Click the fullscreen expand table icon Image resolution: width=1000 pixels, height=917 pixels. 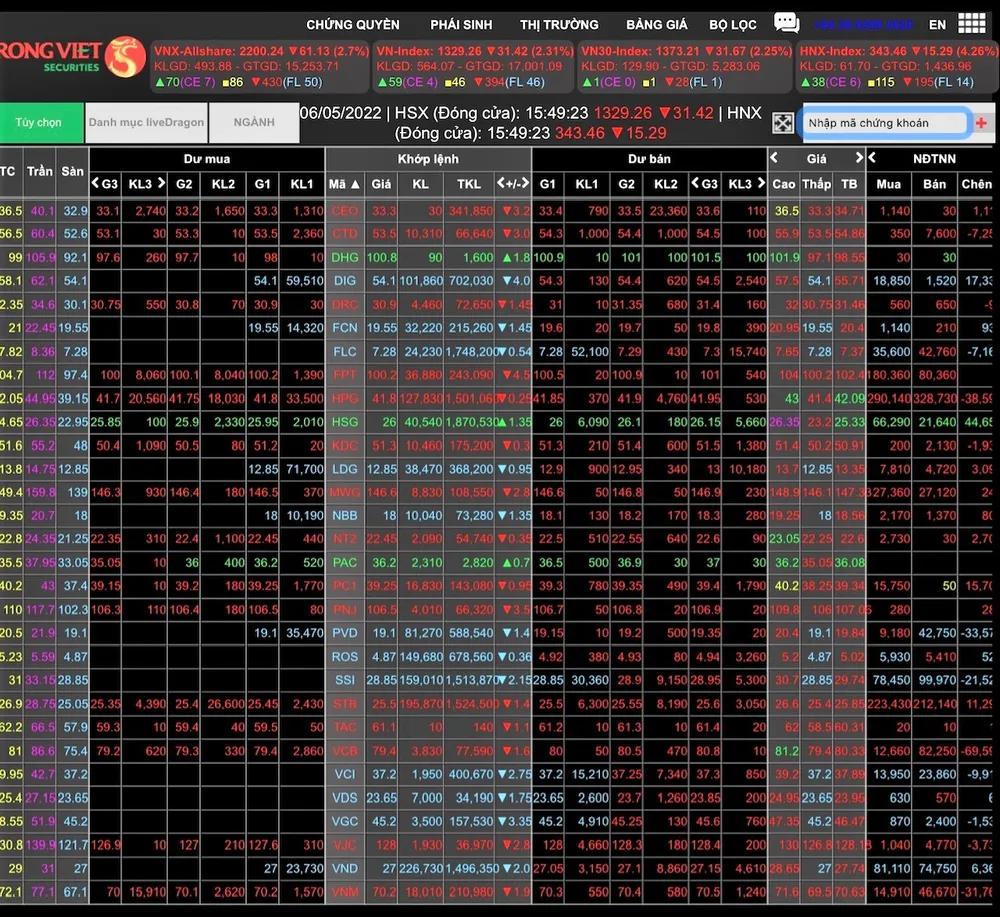782,123
